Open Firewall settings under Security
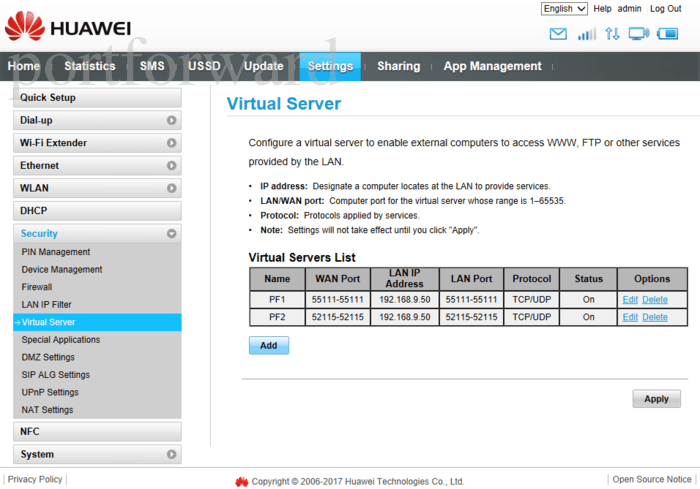Viewport: 700px width, 489px height. (37, 287)
